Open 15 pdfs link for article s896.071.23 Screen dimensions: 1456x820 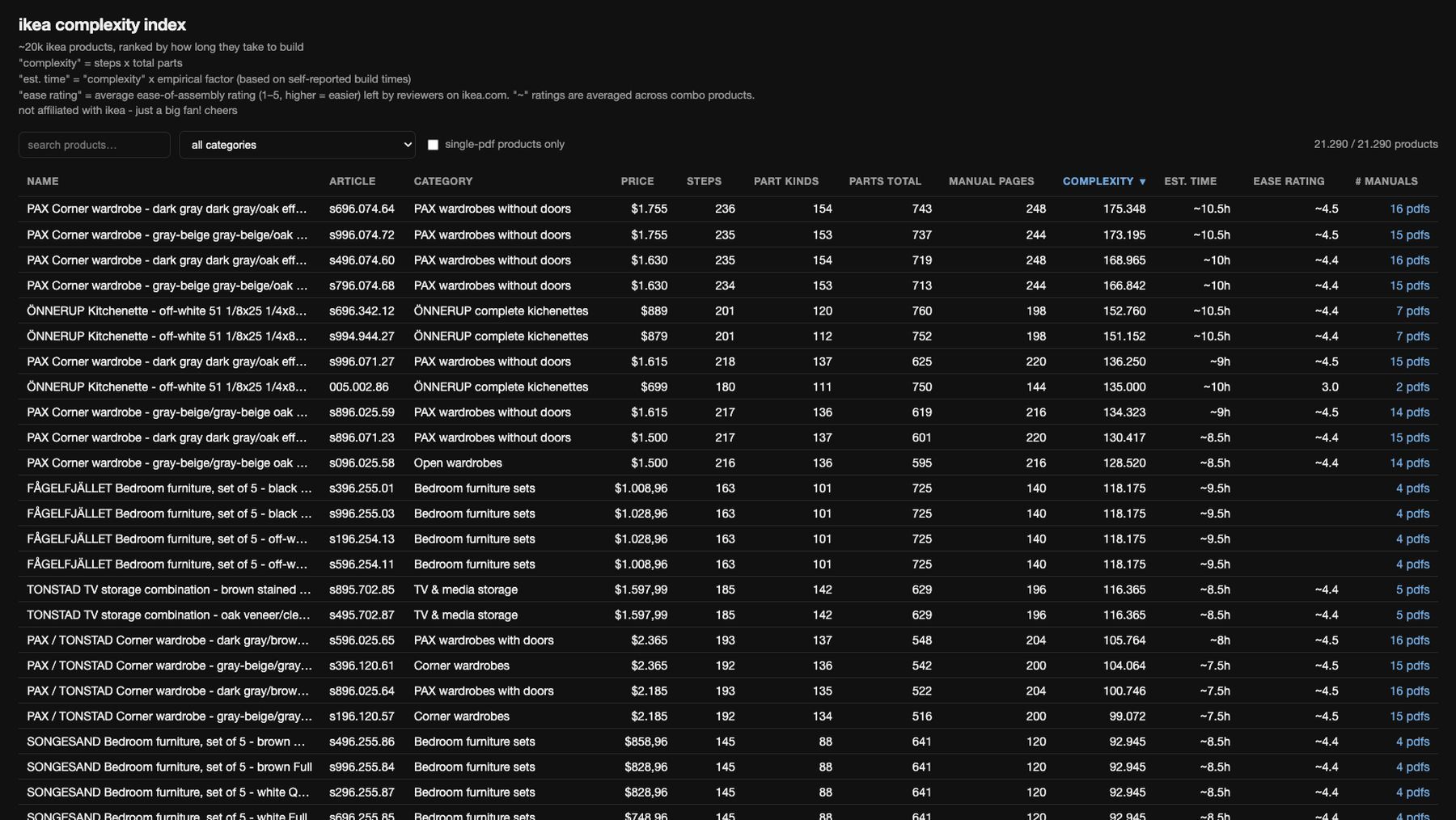[x=1409, y=437]
